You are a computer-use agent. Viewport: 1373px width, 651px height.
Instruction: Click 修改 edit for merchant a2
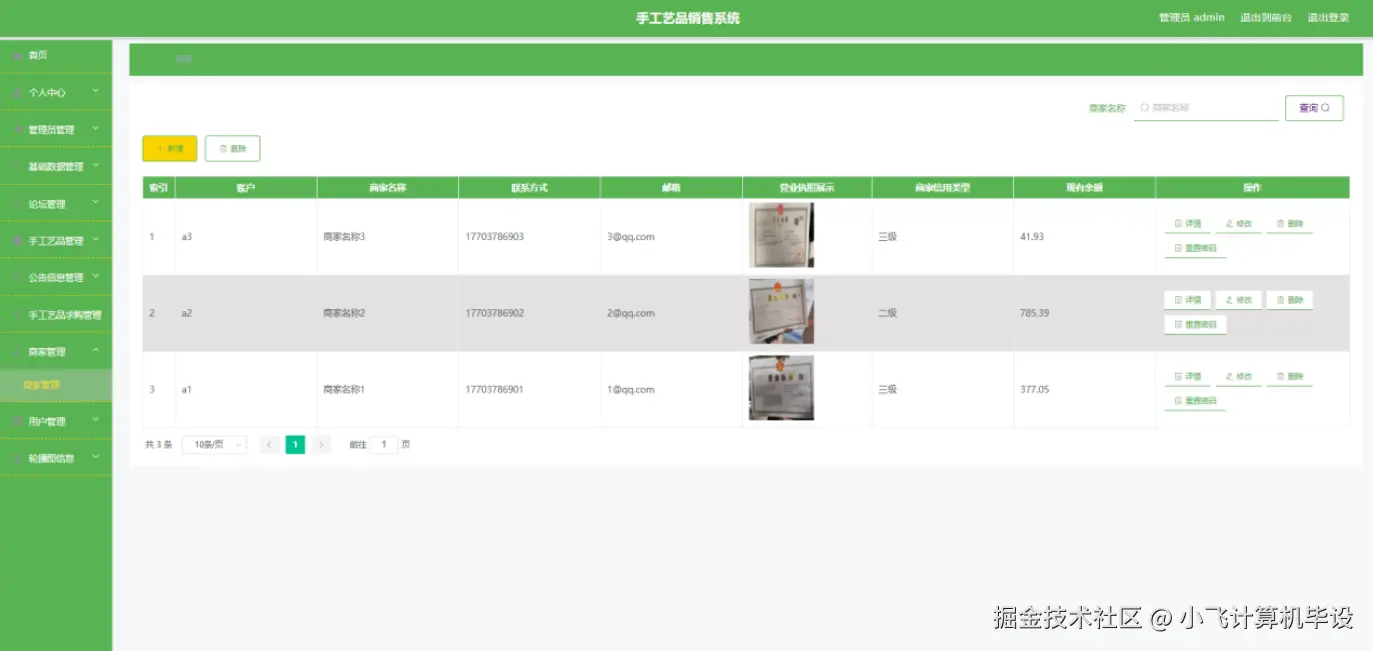pos(1238,300)
